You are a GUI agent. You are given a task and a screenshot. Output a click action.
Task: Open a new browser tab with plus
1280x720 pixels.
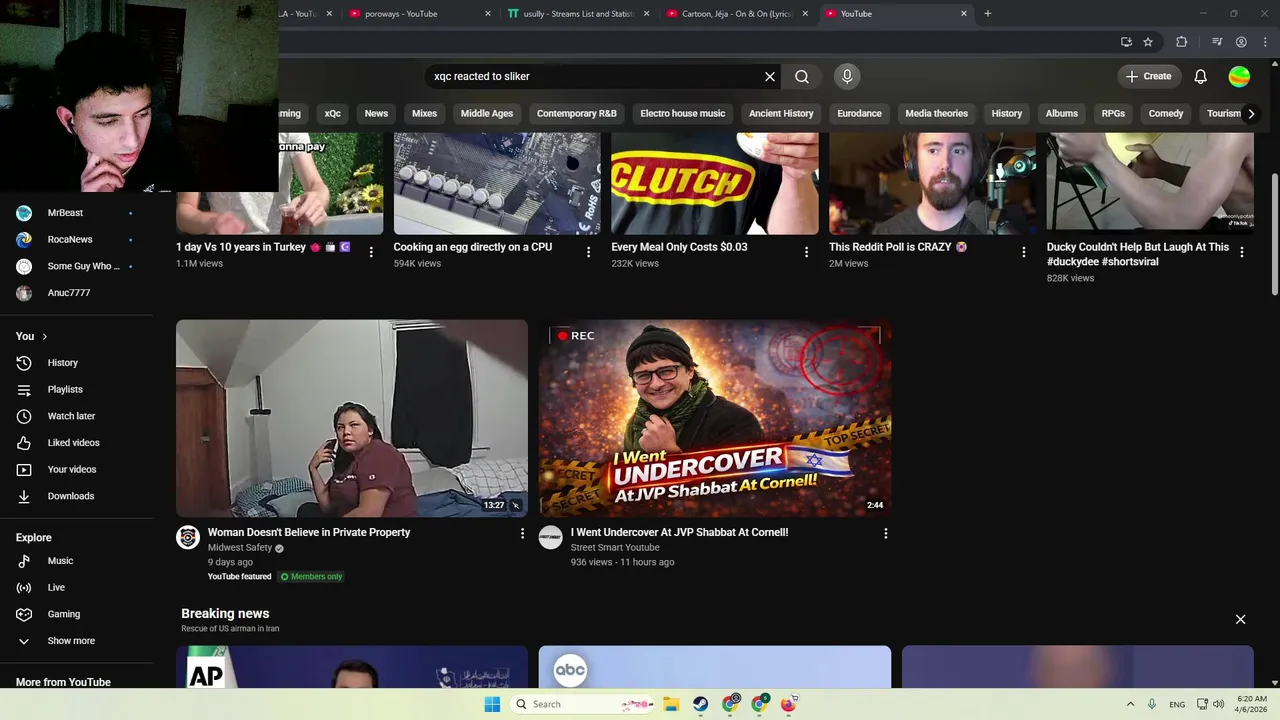988,14
